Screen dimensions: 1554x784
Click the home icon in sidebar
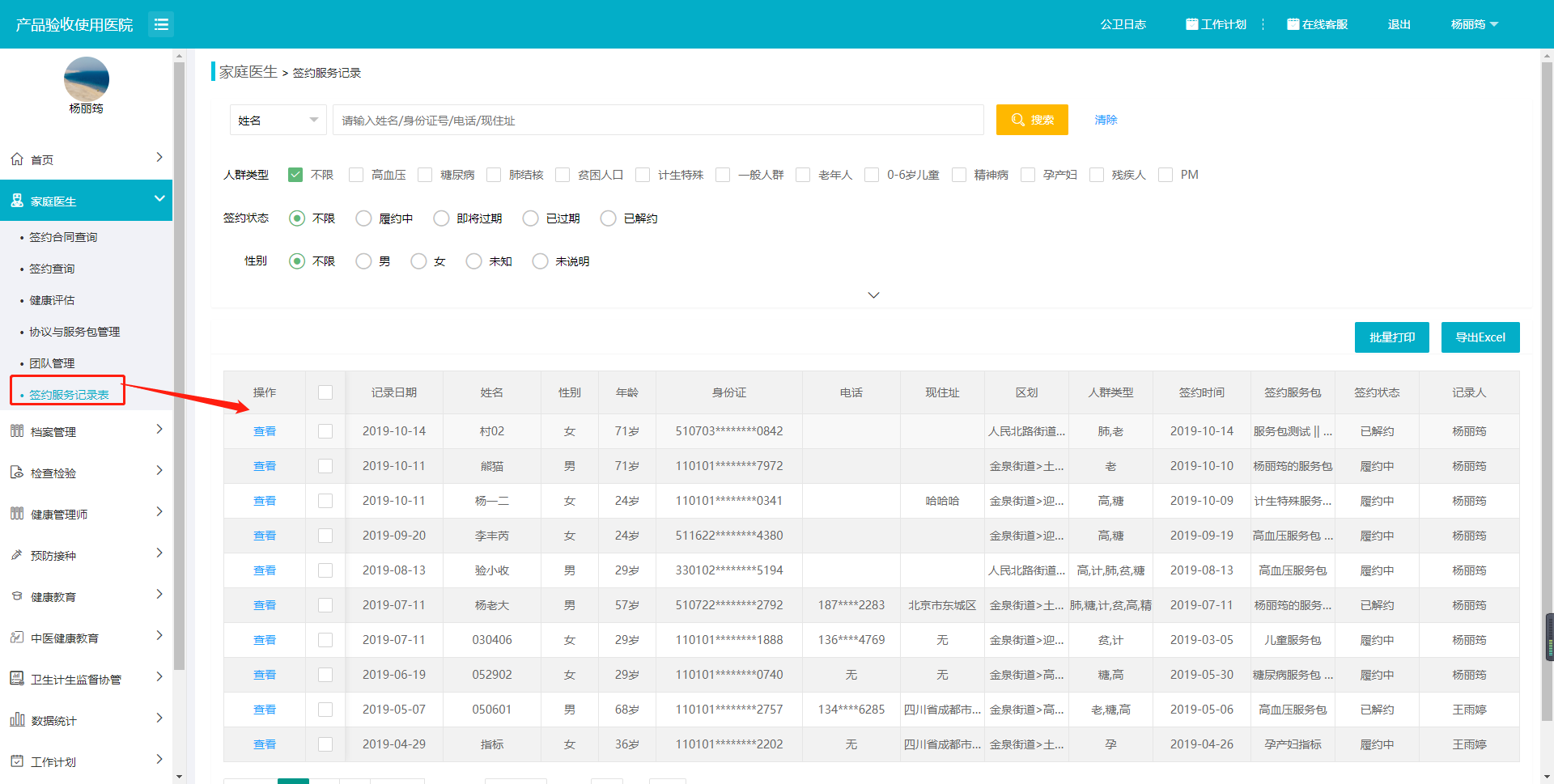17,159
